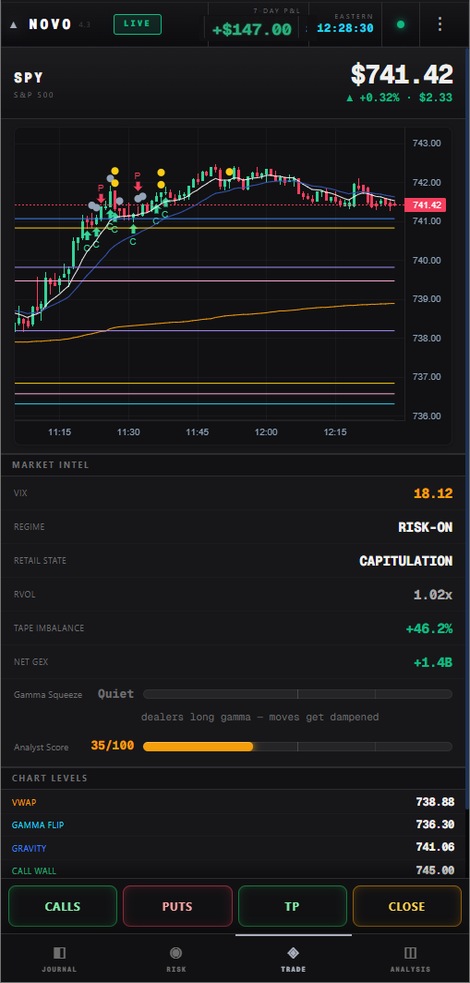Select the SPY ticker symbol
This screenshot has width=470, height=983.
point(29,78)
